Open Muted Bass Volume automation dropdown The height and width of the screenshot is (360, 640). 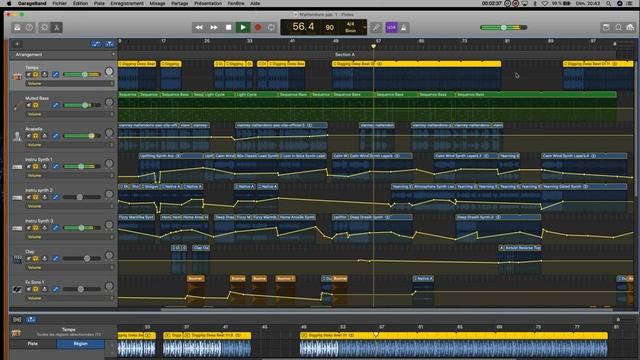pyautogui.click(x=70, y=114)
